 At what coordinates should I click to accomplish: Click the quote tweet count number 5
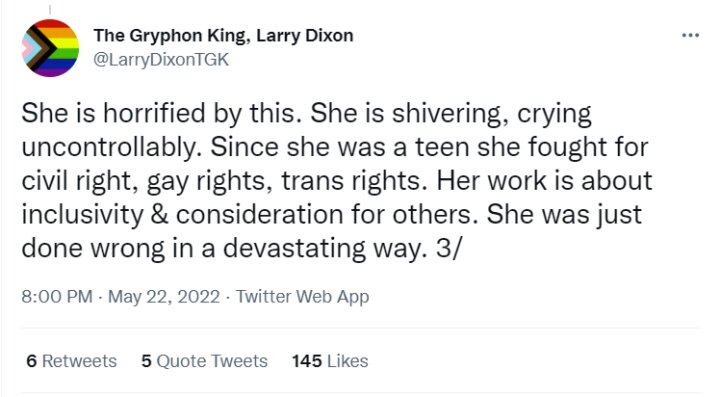click(146, 361)
